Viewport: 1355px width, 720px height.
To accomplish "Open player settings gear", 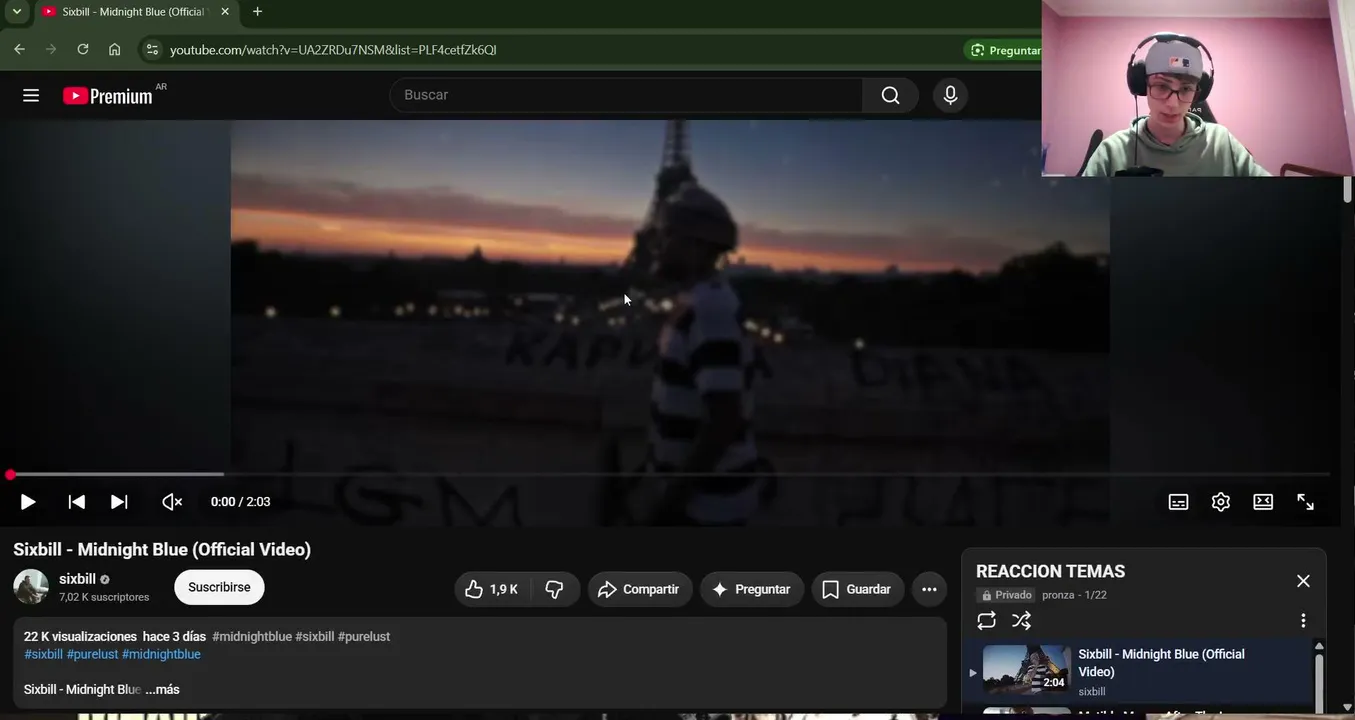I will (1221, 502).
